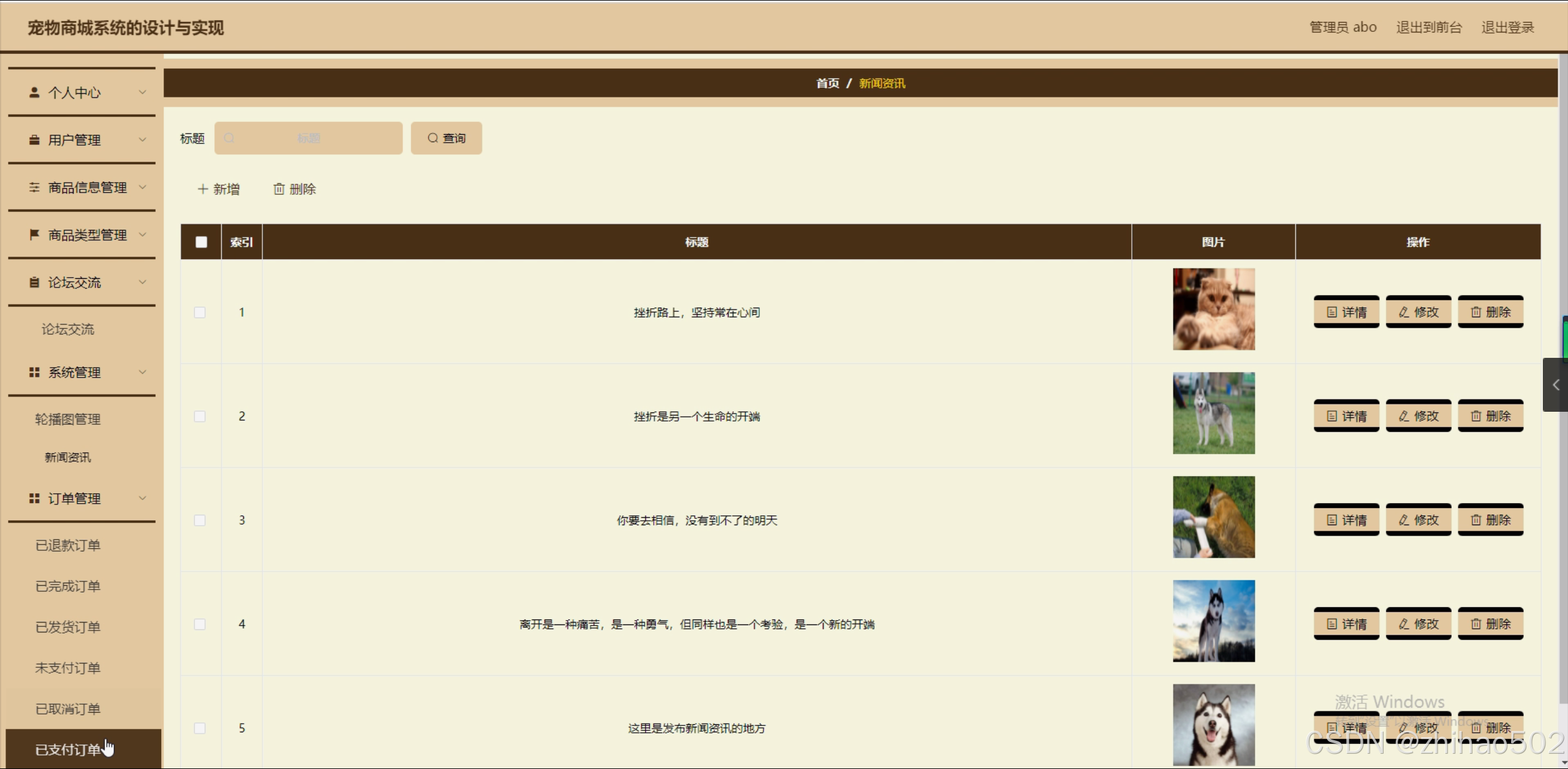Click the flag icon beside 商品类型管理
1568x769 pixels.
(34, 235)
